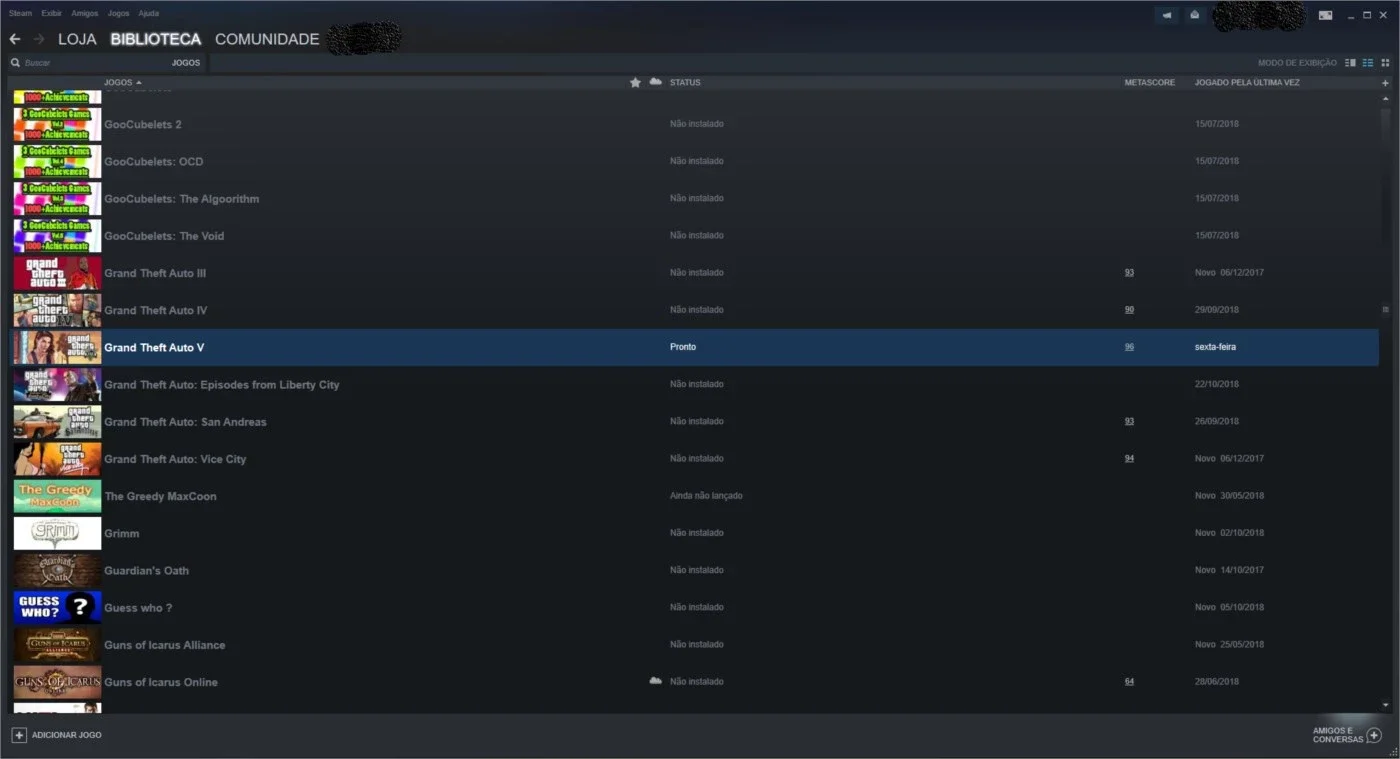
Task: Click the scrollbar up arrow
Action: [x=1385, y=98]
